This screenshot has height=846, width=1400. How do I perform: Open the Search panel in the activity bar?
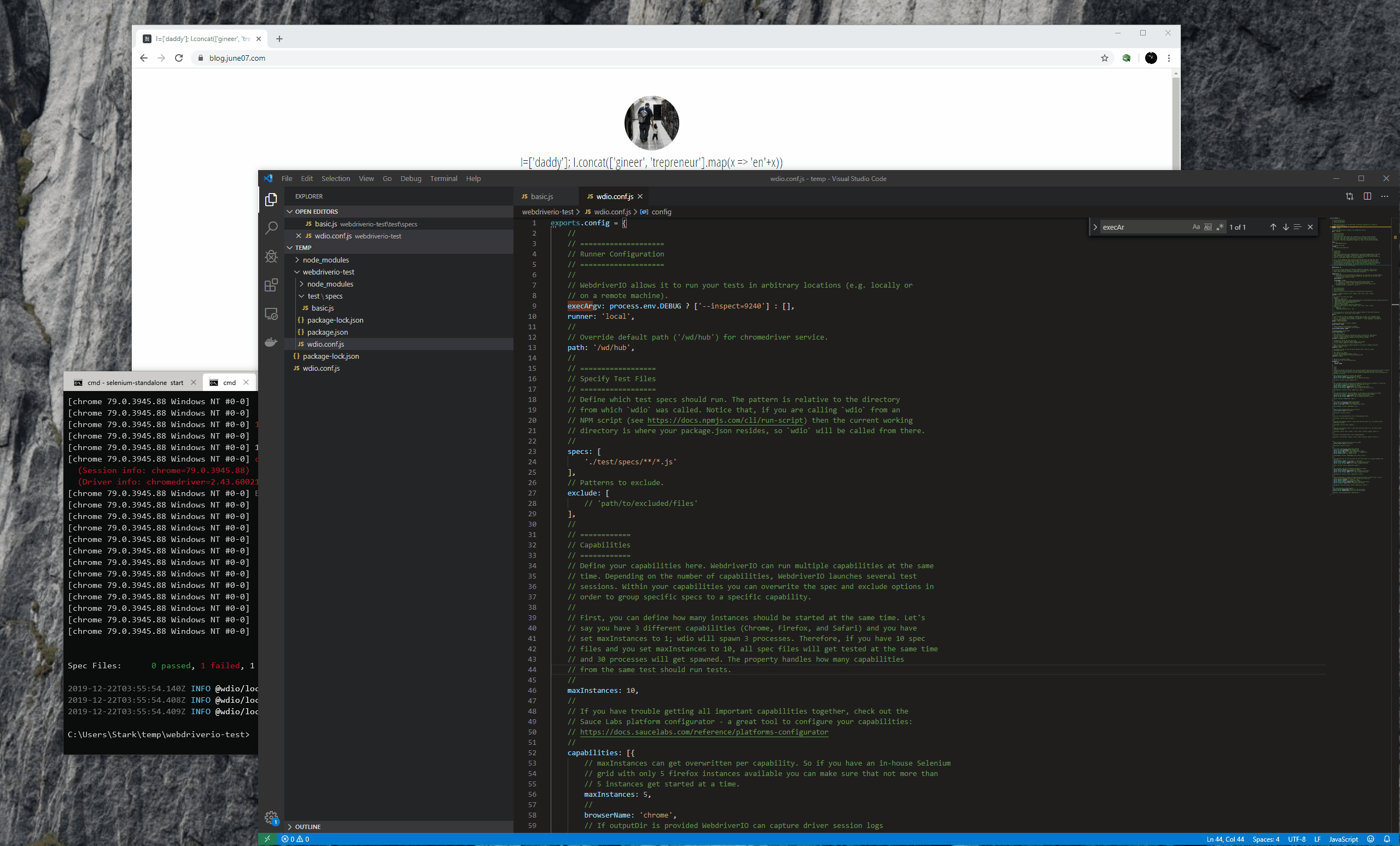click(271, 227)
